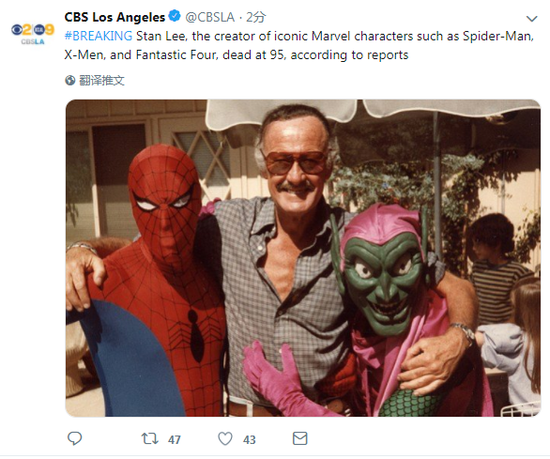550x459 pixels.
Task: Translate tweet via 翻译推文 link
Action: pos(102,80)
